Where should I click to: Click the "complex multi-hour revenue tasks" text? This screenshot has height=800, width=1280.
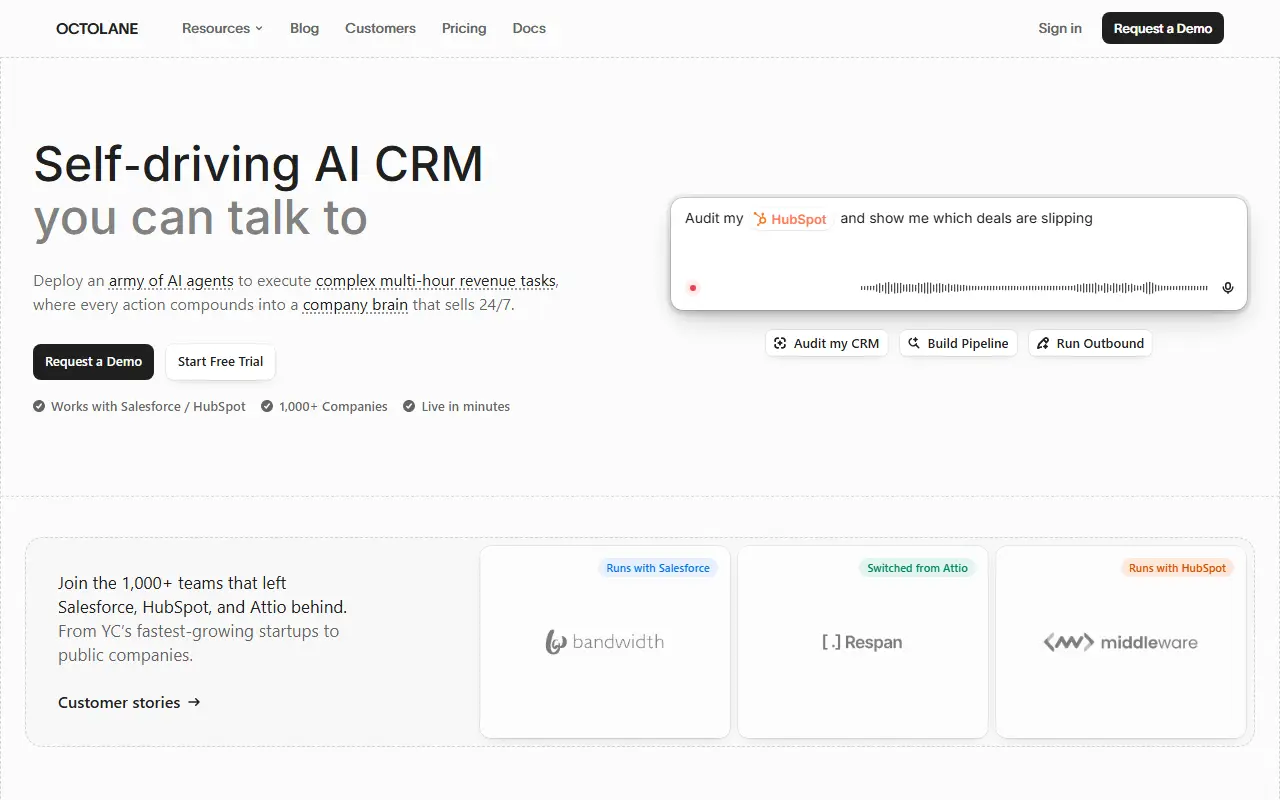436,281
